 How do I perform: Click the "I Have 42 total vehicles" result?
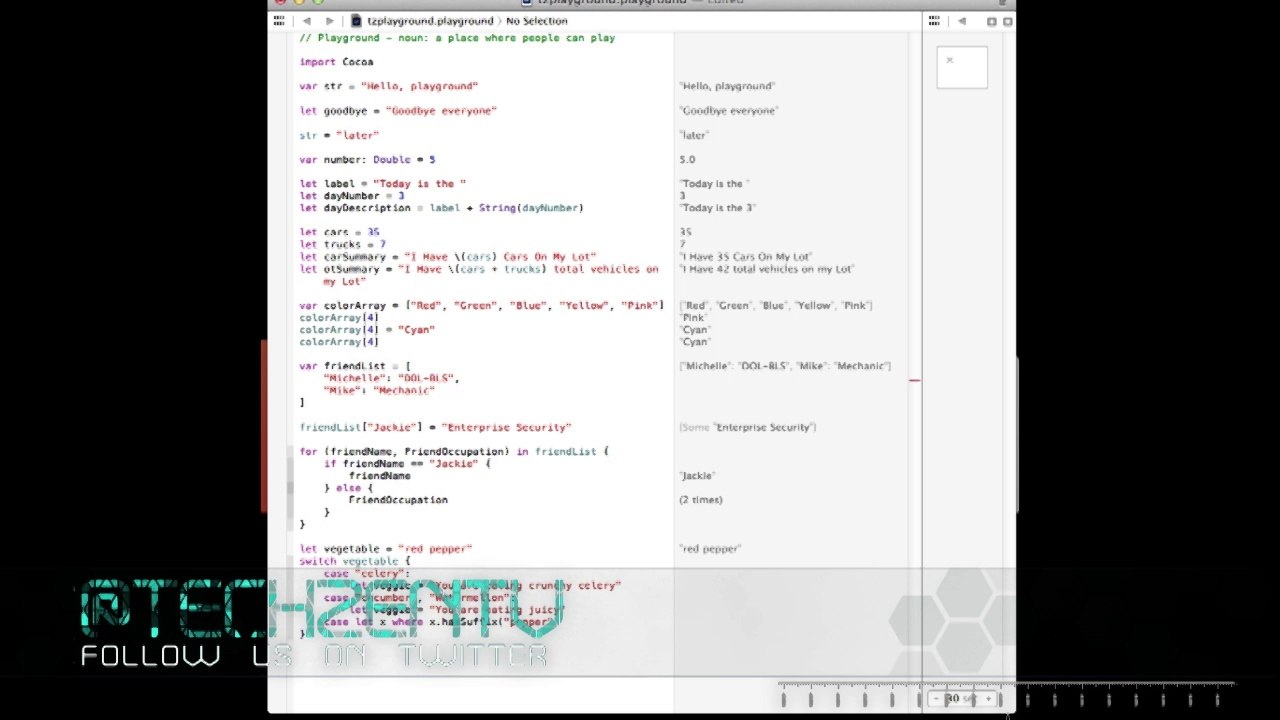coord(767,269)
